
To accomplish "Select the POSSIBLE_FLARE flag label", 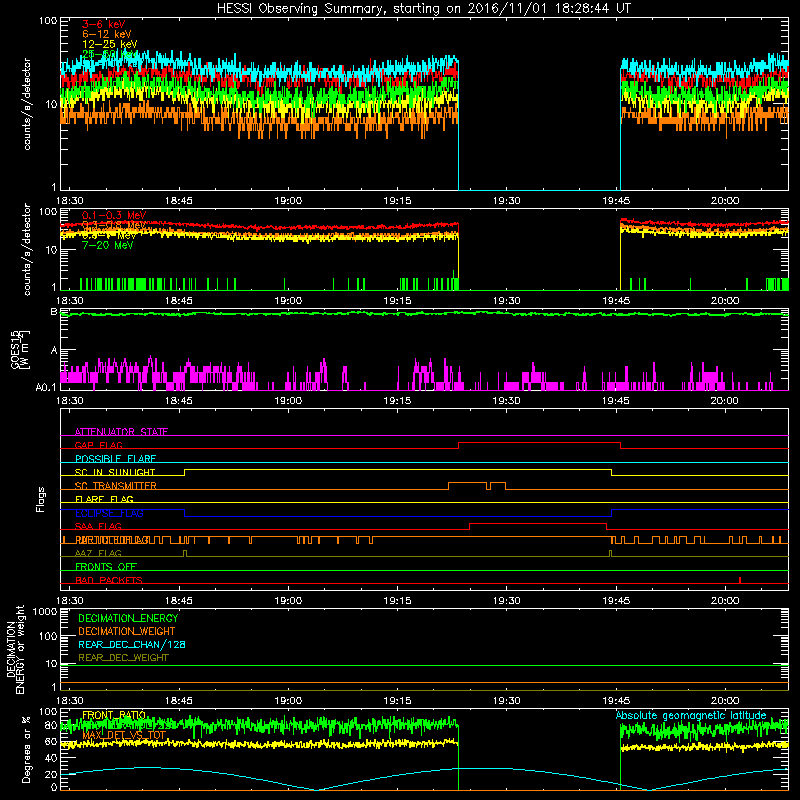I will pos(115,459).
